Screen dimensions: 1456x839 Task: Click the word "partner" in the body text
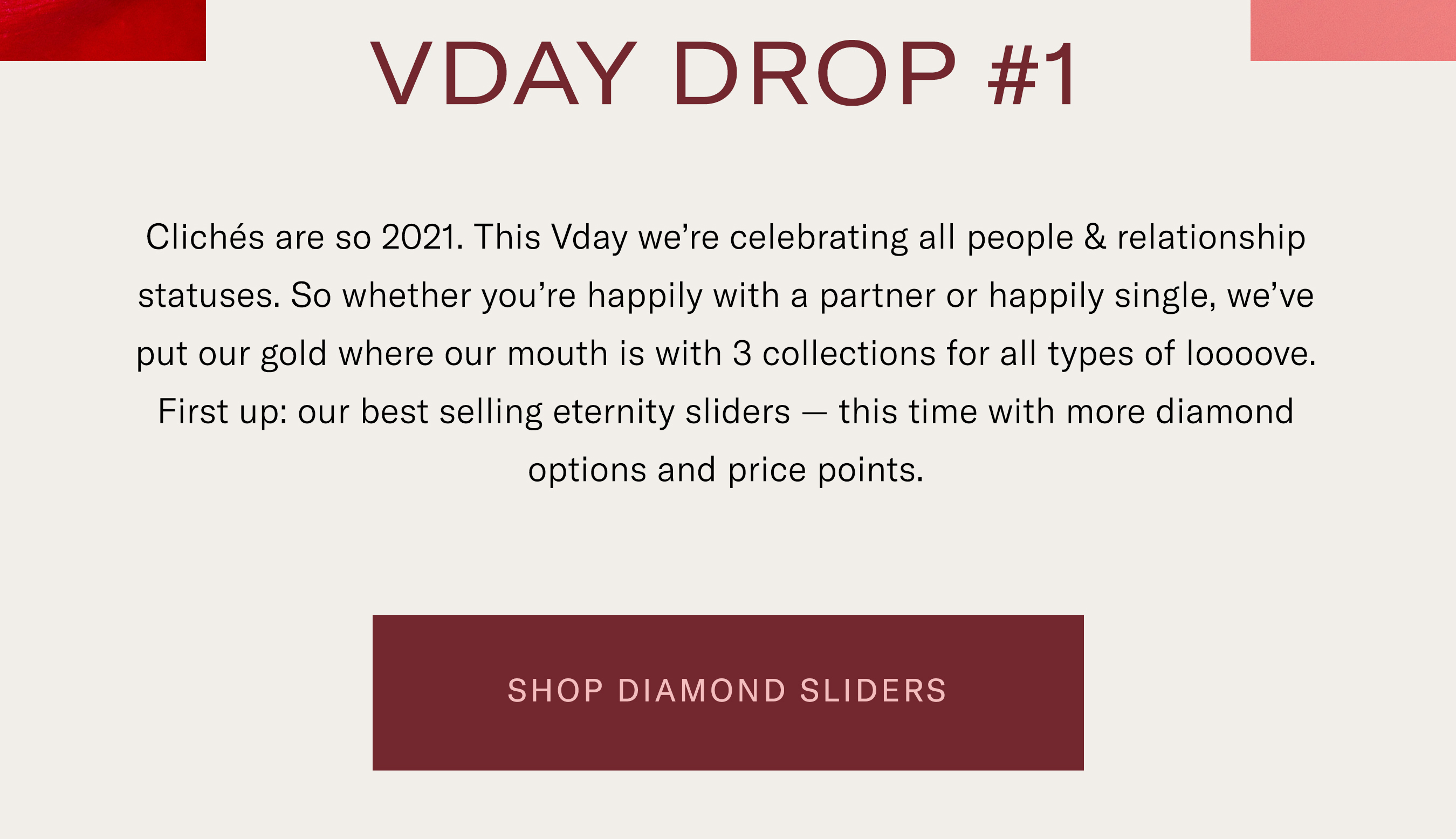pyautogui.click(x=877, y=295)
